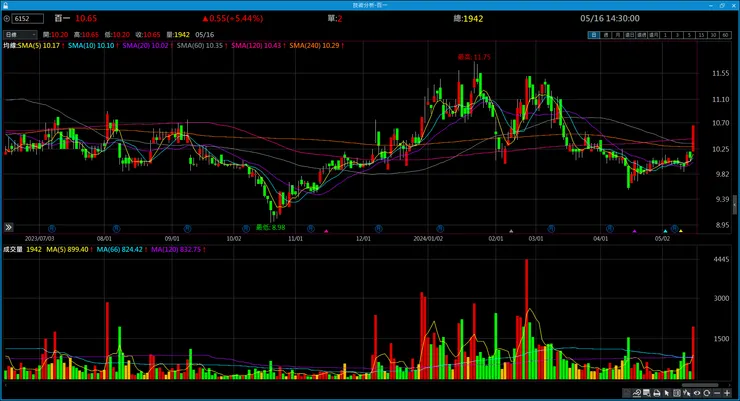Click the SMA(60) 10.35 moving average label
The image size is (740, 401).
tap(202, 45)
